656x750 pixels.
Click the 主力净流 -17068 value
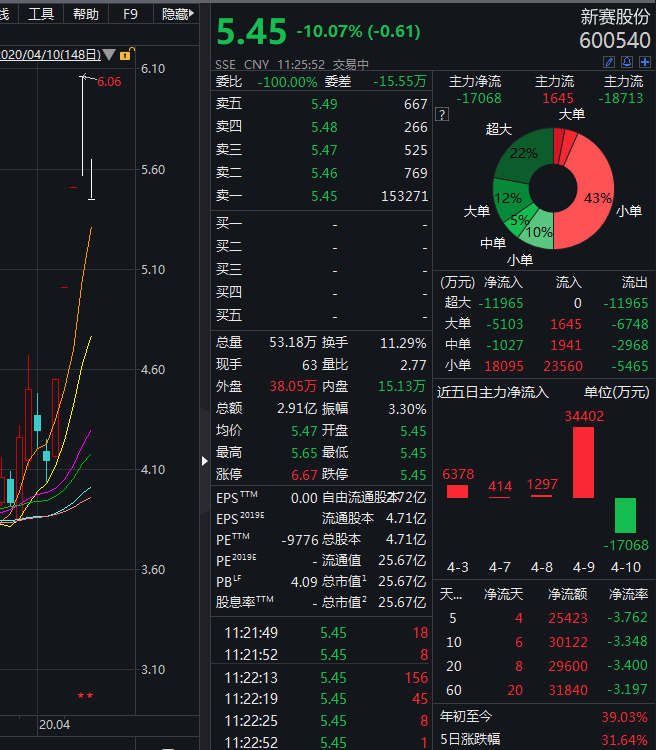point(478,98)
